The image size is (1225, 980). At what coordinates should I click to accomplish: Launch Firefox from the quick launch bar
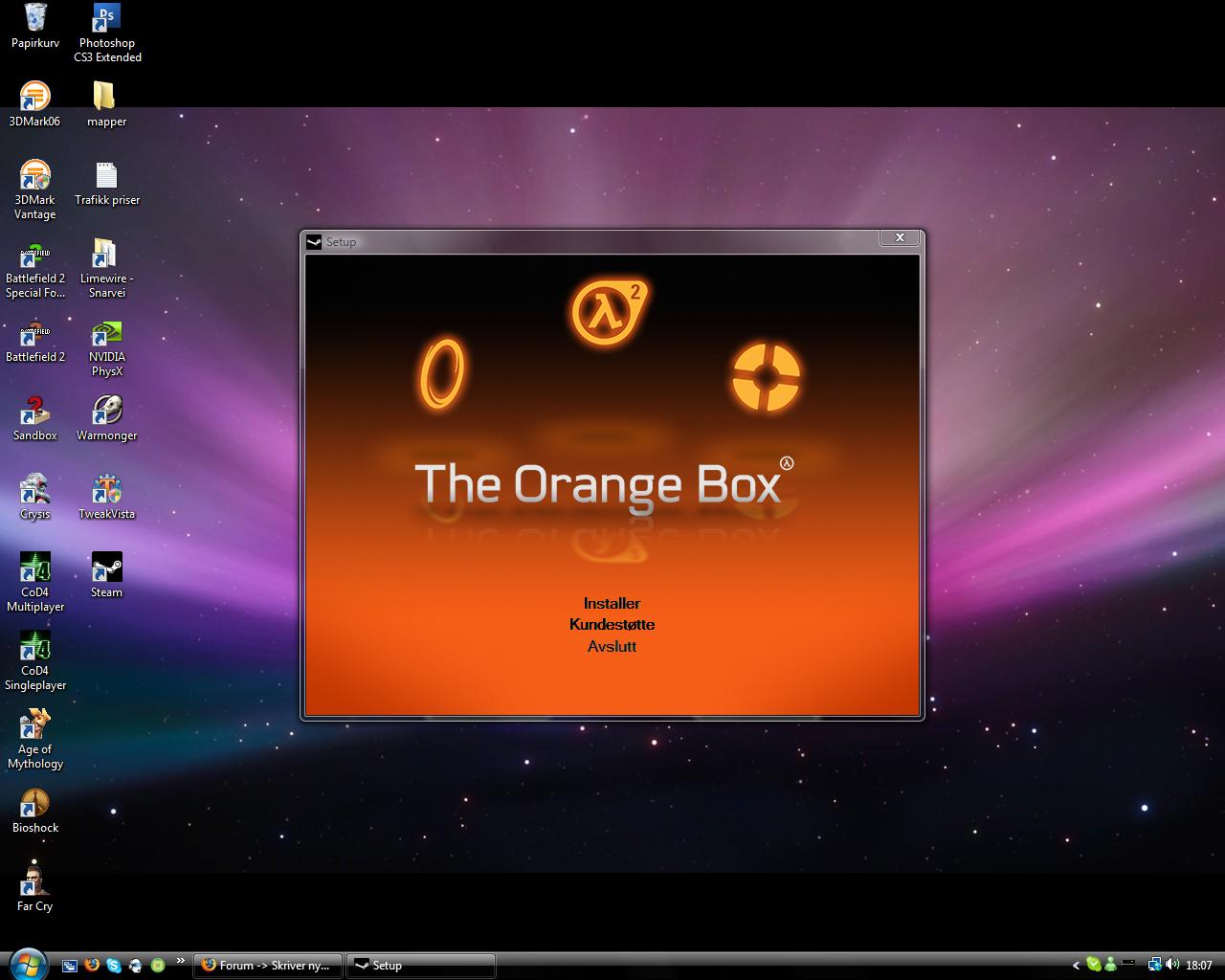pos(92,966)
